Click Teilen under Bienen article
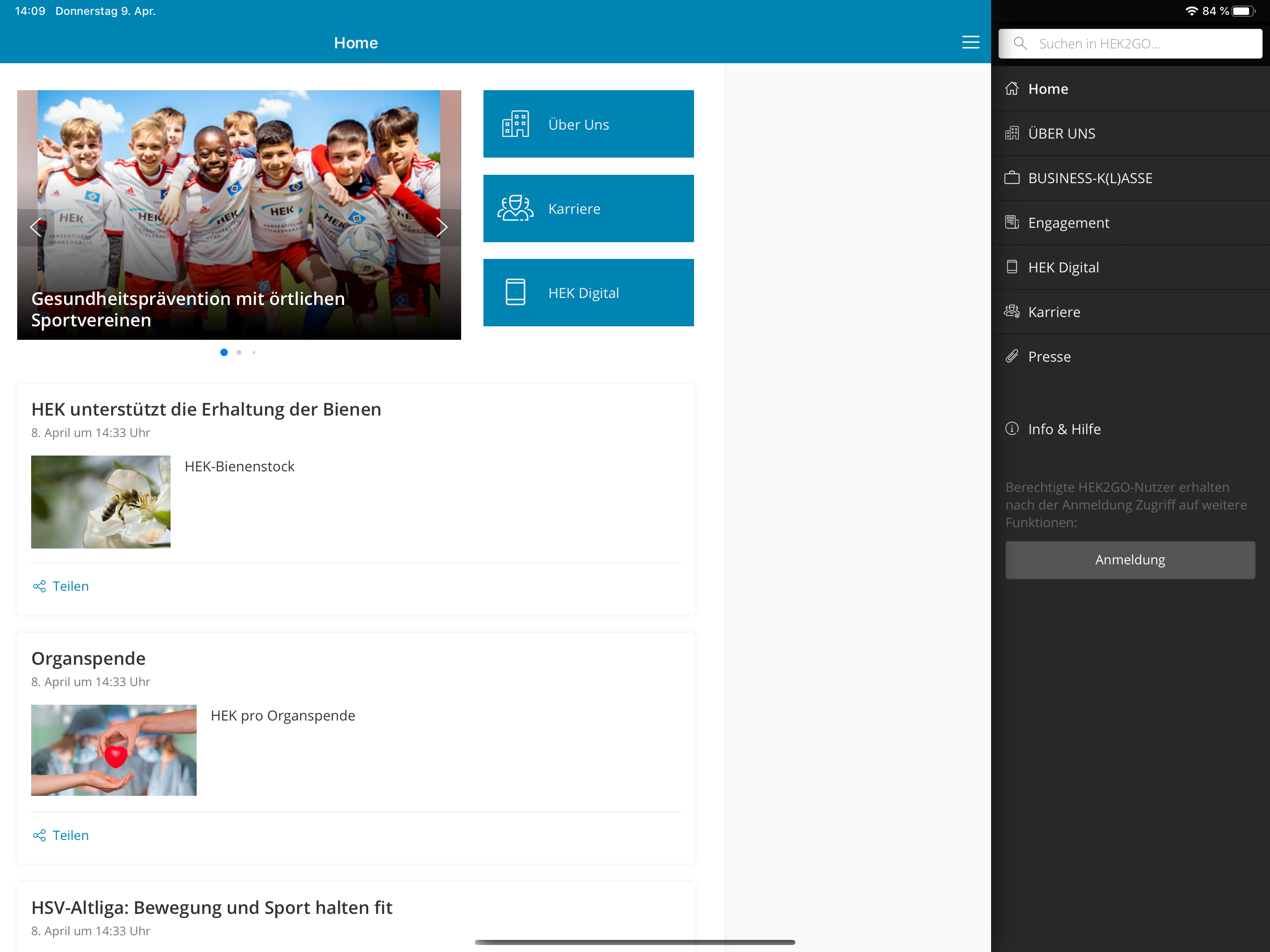Viewport: 1270px width, 952px height. (70, 586)
